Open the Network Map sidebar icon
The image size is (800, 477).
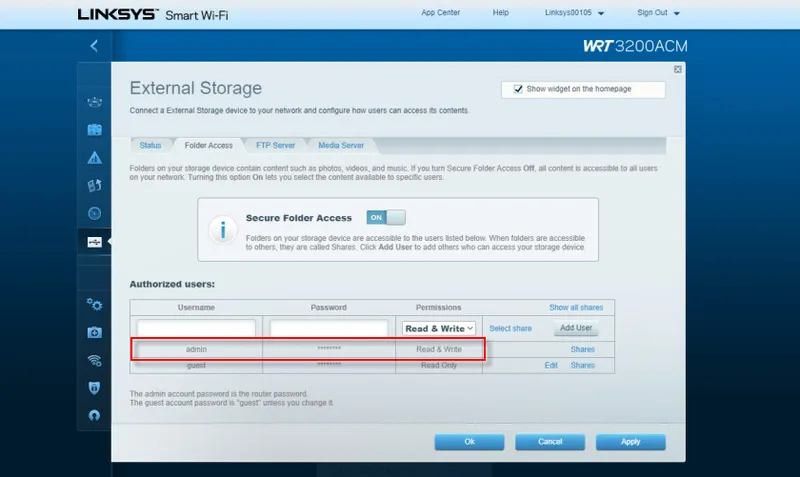(x=94, y=102)
